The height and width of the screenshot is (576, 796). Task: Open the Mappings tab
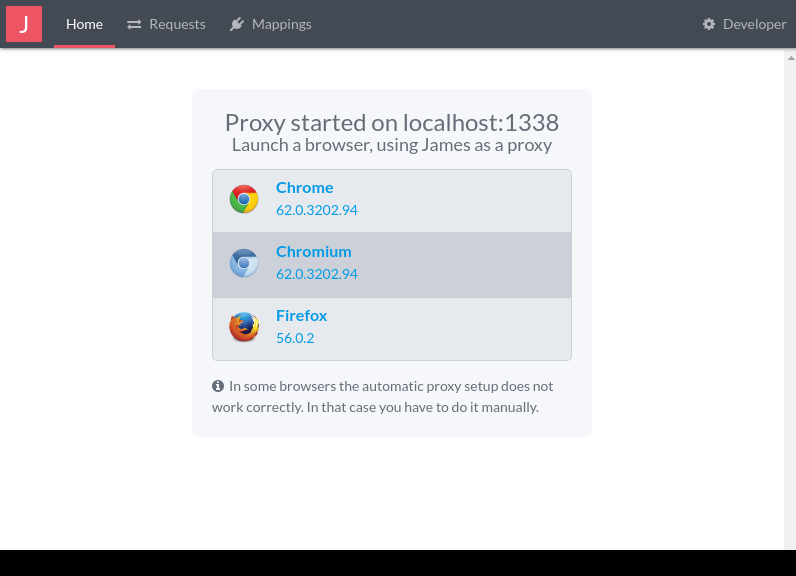point(271,24)
